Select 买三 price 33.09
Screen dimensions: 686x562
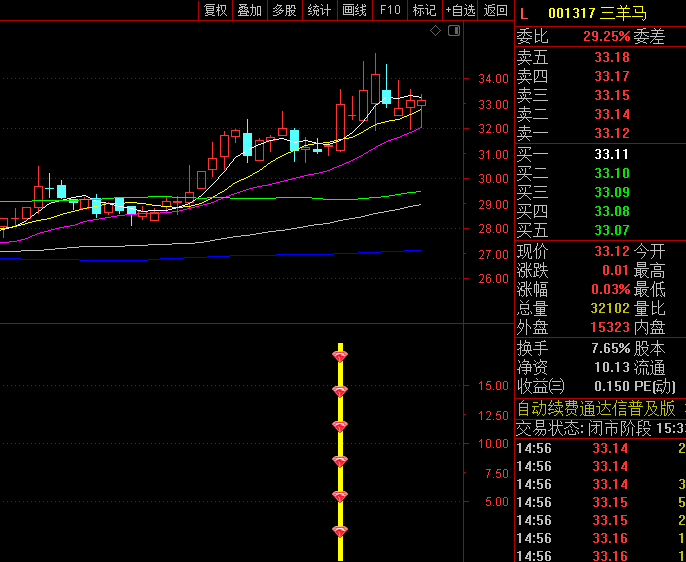pos(612,192)
